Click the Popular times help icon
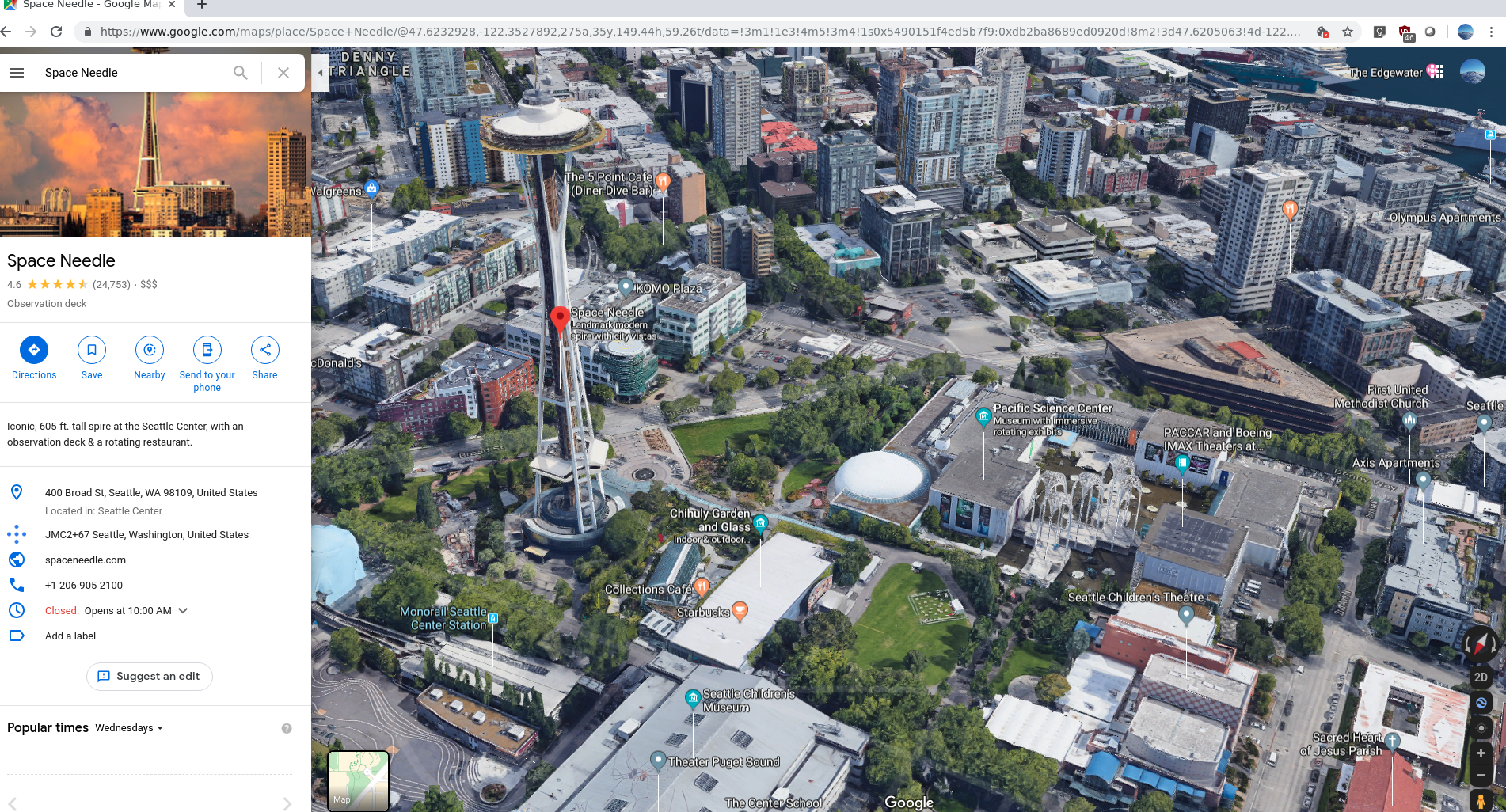The image size is (1506, 812). click(287, 728)
